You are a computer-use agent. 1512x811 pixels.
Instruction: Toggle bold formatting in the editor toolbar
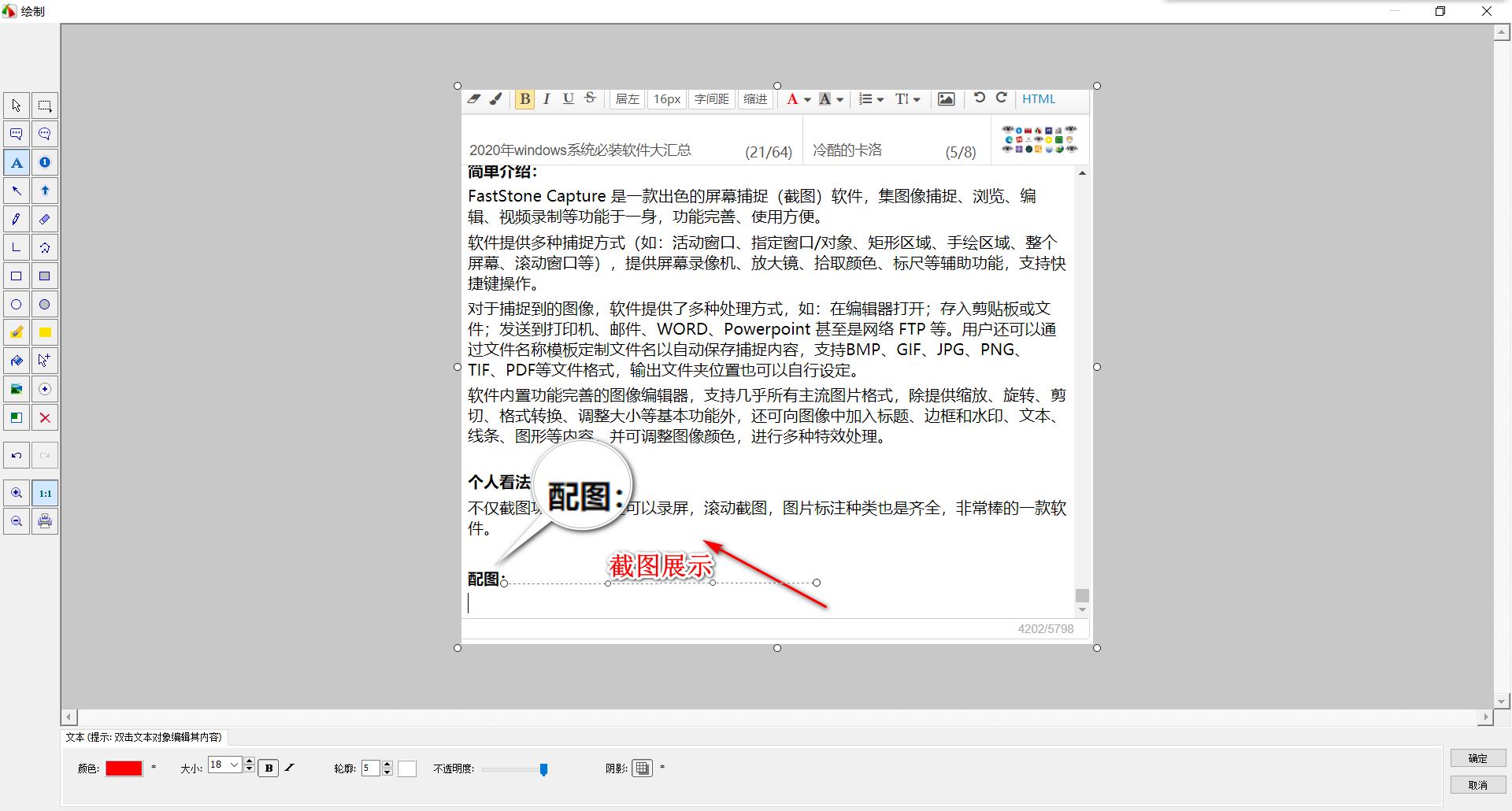point(524,98)
